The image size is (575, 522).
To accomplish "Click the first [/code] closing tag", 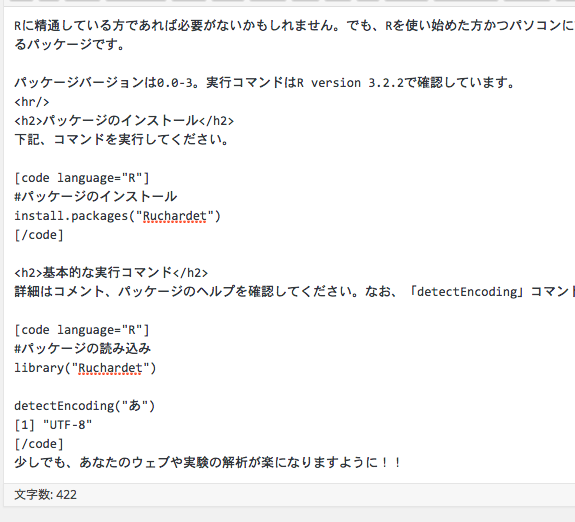I will click(x=39, y=235).
